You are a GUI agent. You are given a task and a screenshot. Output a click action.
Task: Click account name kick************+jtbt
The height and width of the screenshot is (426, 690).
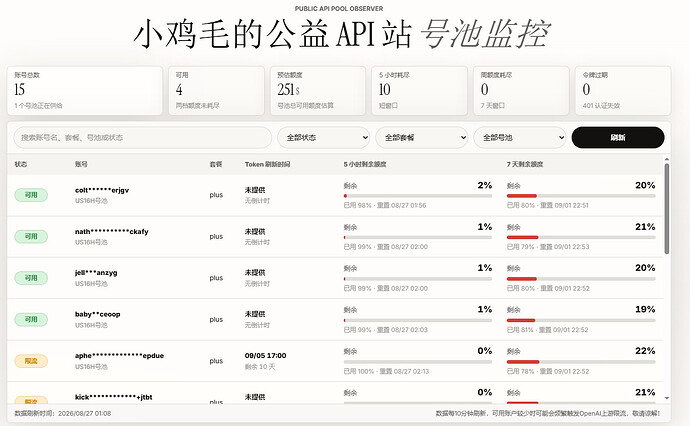(x=114, y=397)
